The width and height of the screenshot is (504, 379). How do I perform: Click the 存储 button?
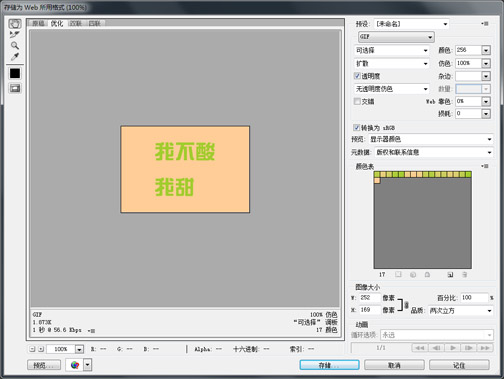tap(329, 365)
